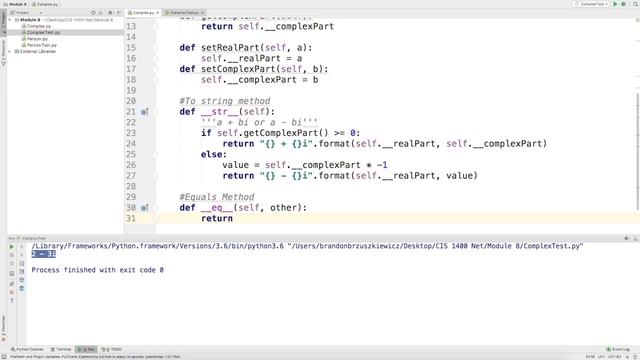Toggle tool window buttons at bottom-left corner

[x=3, y=357]
